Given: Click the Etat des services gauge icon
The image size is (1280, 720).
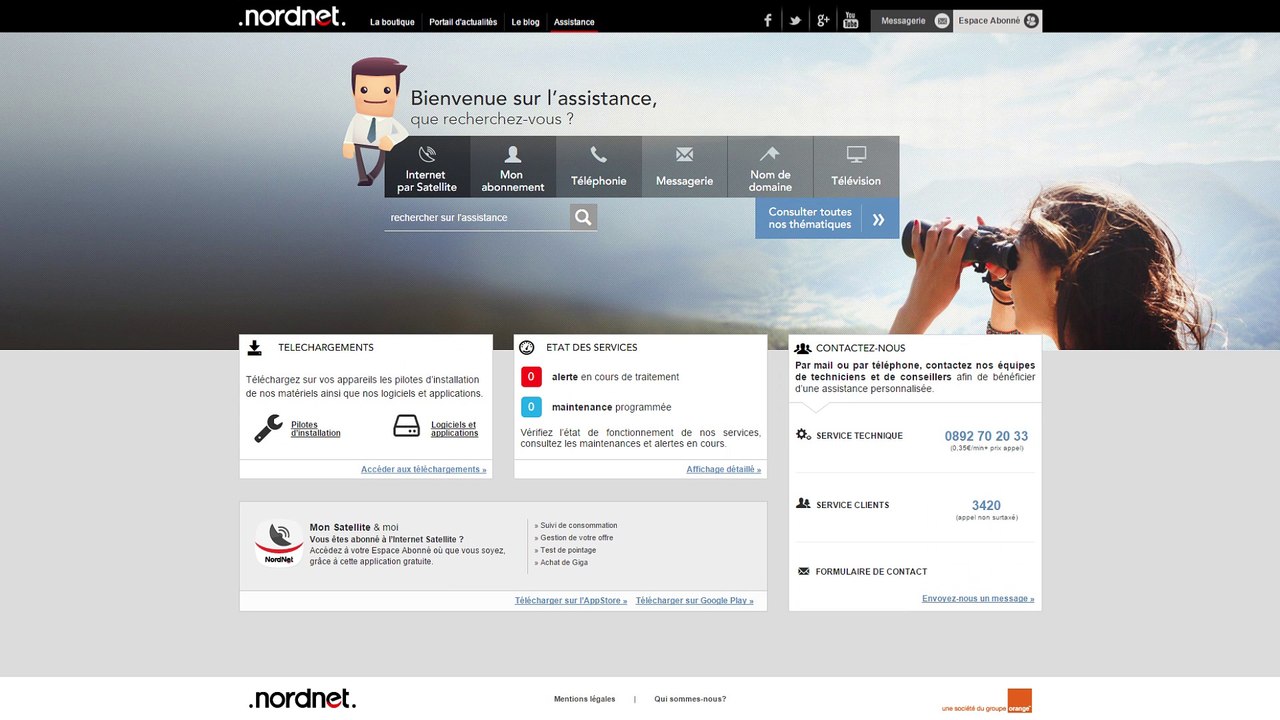Looking at the screenshot, I should pyautogui.click(x=527, y=348).
